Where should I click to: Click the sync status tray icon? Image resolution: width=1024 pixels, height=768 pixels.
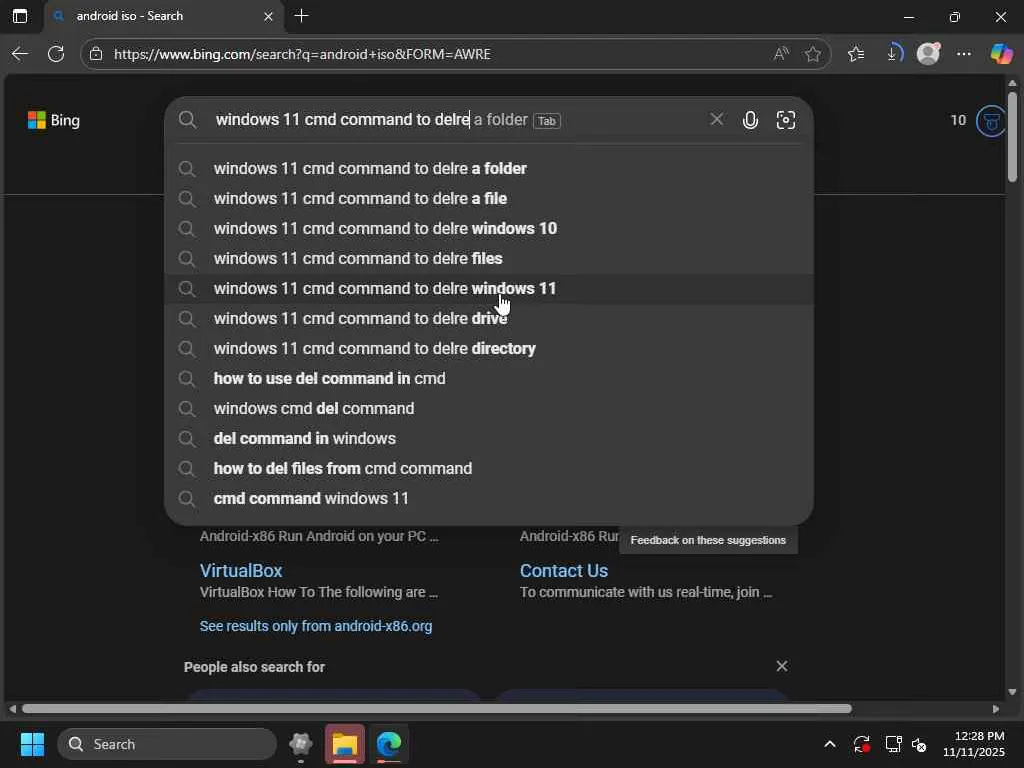861,744
